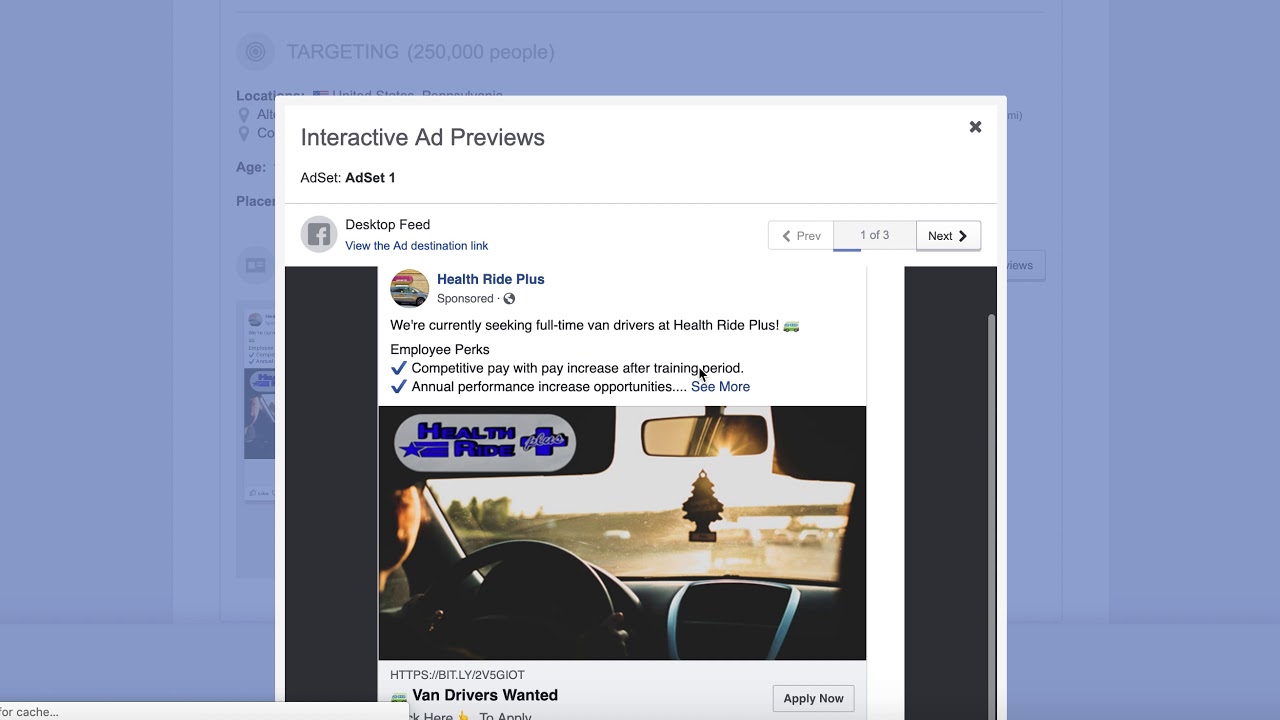Click the Health Ride Plus logo on image
Viewport: 1280px width, 720px height.
pos(485,442)
